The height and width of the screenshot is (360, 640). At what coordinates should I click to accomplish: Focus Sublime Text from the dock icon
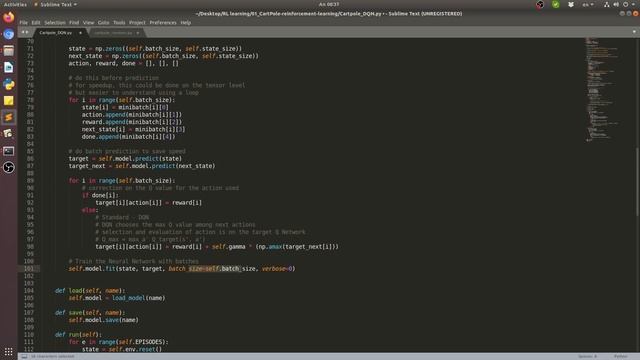(9, 118)
